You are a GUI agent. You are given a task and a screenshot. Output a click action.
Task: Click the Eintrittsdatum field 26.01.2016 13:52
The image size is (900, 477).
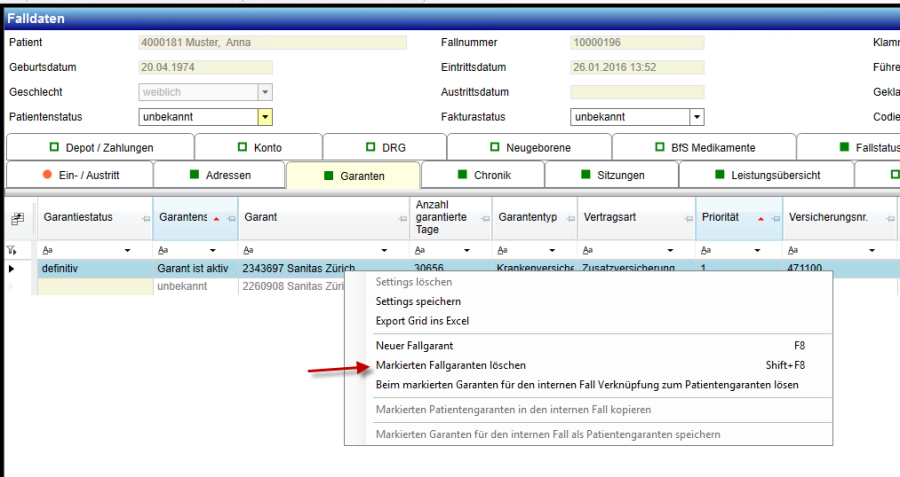[x=637, y=67]
